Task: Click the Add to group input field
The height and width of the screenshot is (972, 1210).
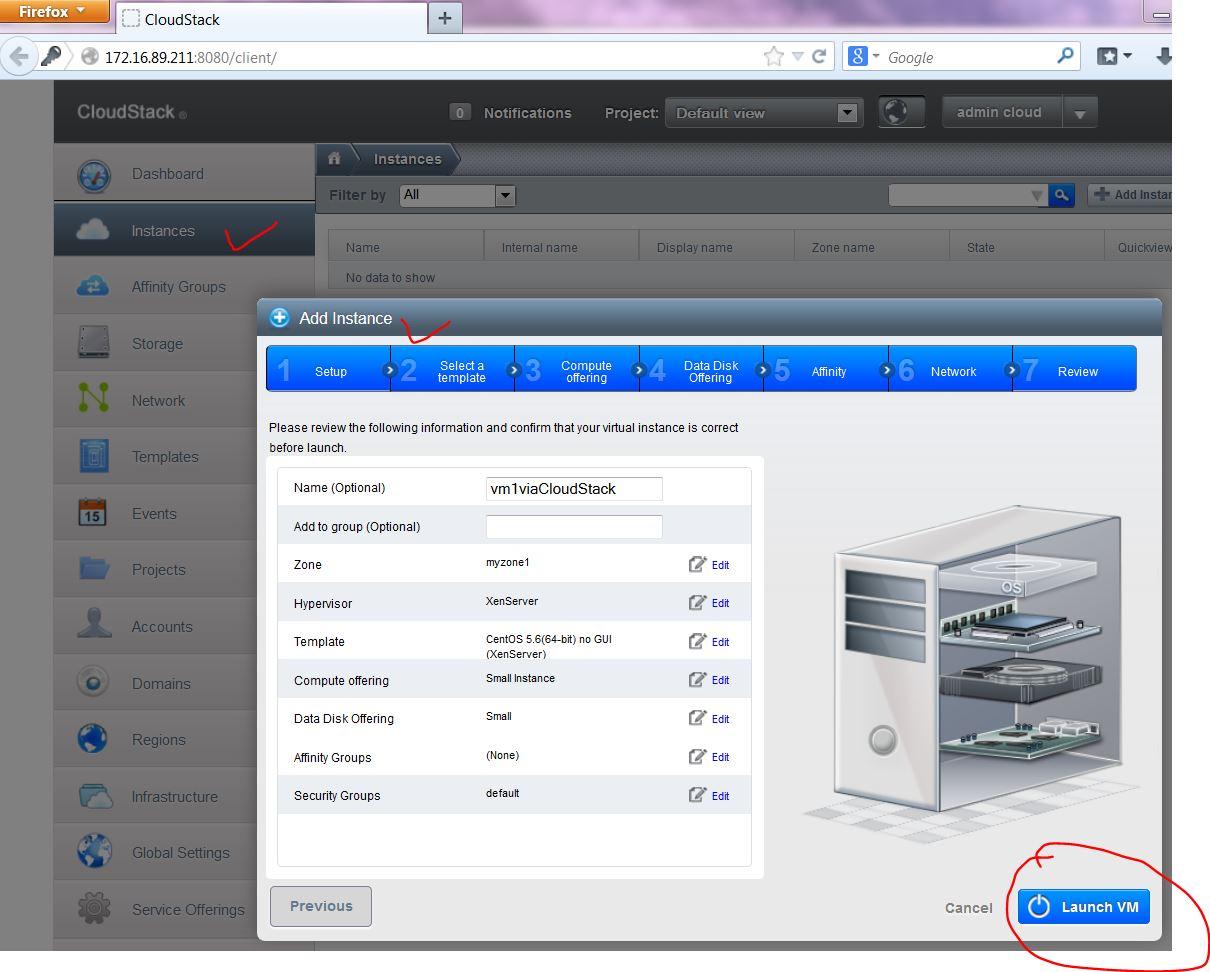Action: (x=574, y=527)
